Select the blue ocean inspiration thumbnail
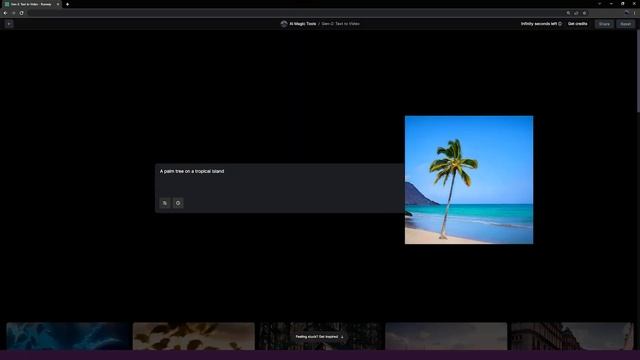This screenshot has height=360, width=640. [68, 336]
